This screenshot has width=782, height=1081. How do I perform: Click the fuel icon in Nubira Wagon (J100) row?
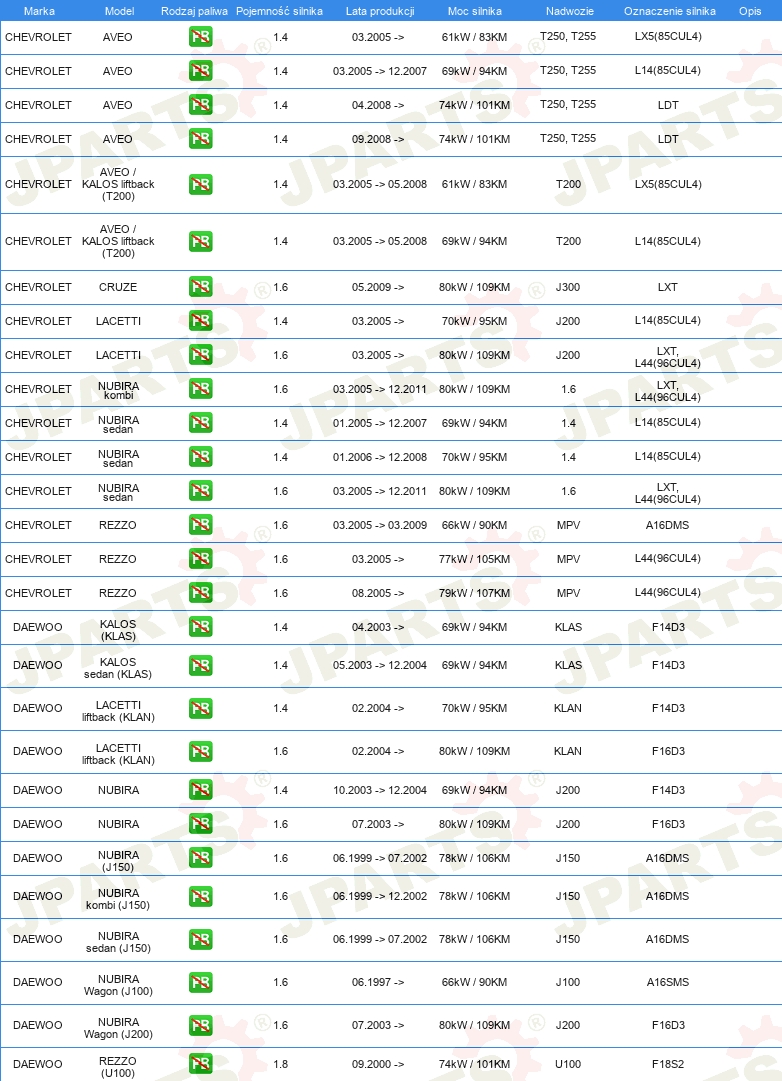point(201,982)
